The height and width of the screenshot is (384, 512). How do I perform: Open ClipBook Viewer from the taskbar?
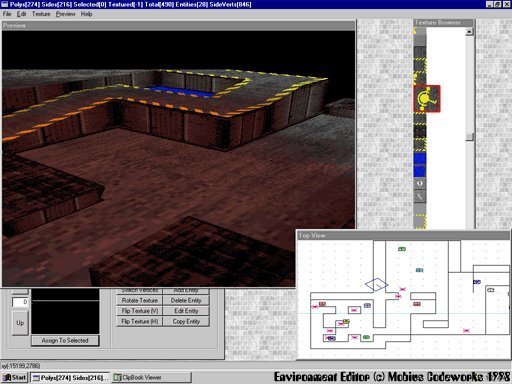(x=152, y=377)
